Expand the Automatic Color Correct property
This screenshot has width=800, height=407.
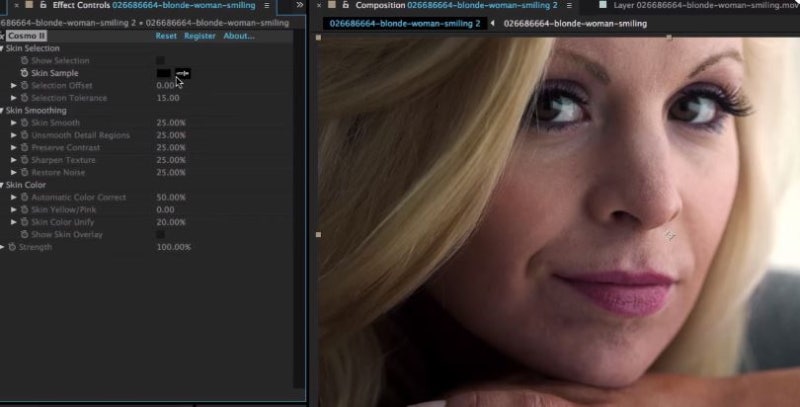click(x=14, y=197)
